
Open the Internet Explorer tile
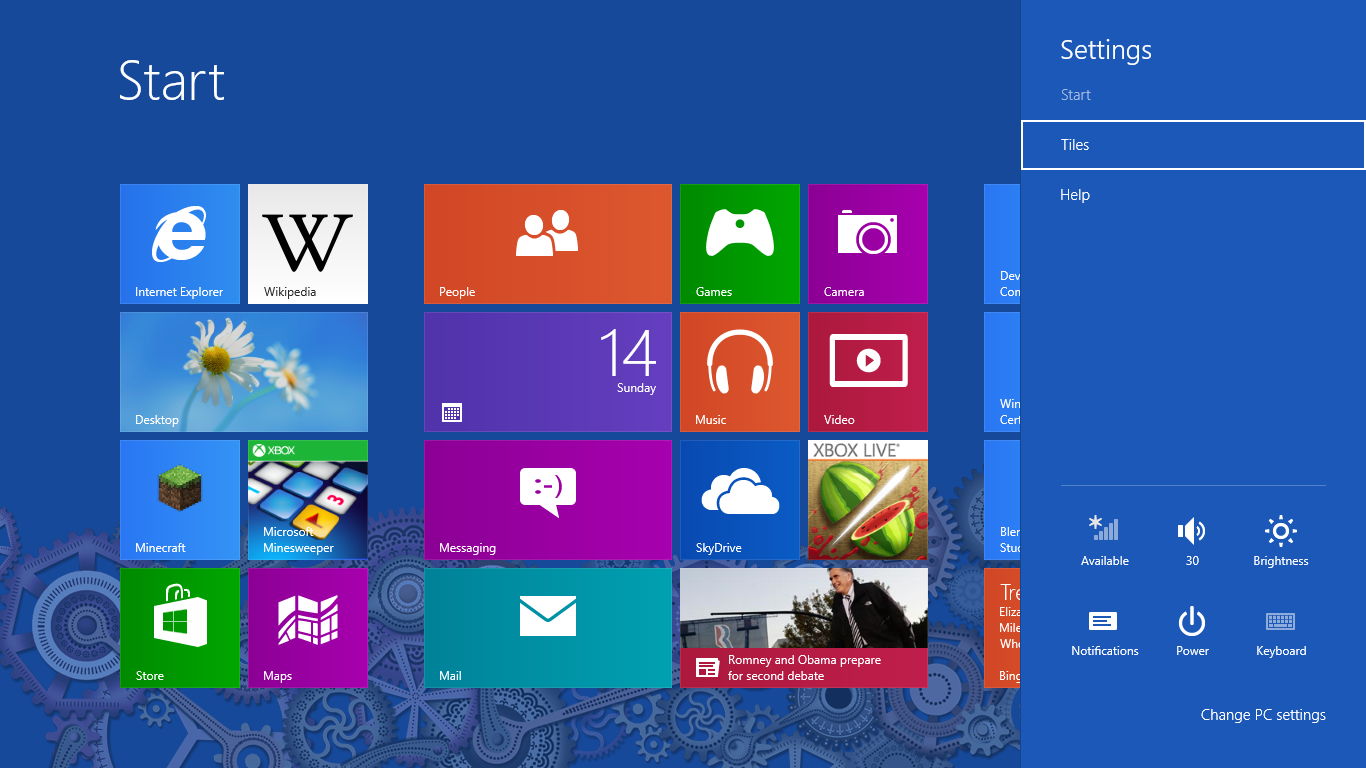[180, 244]
